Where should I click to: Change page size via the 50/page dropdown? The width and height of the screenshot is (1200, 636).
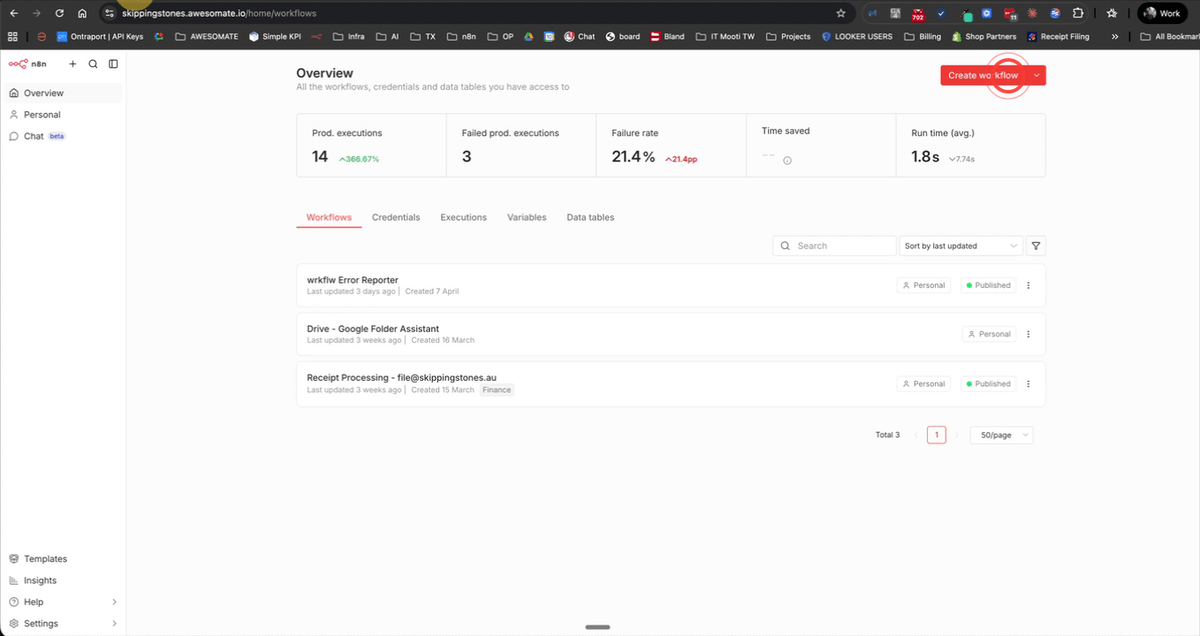pos(1001,435)
